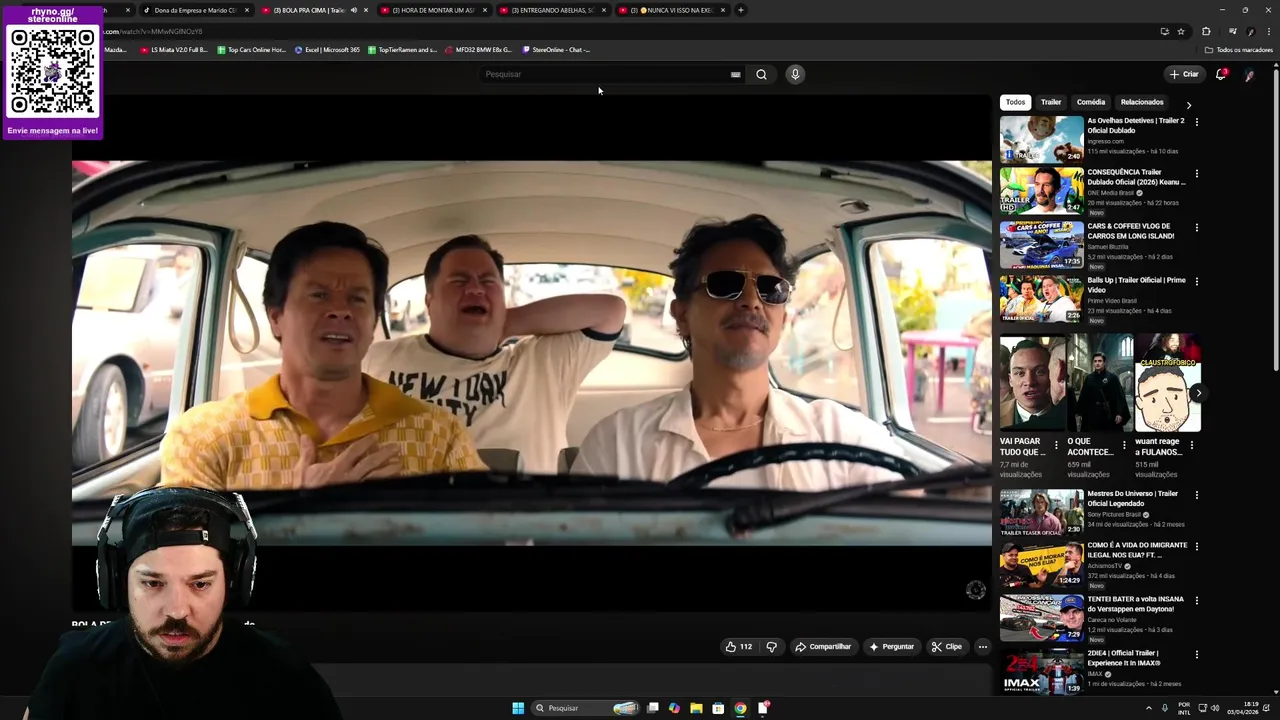
Task: Open Chrome extensions puzzle icon
Action: click(1206, 31)
